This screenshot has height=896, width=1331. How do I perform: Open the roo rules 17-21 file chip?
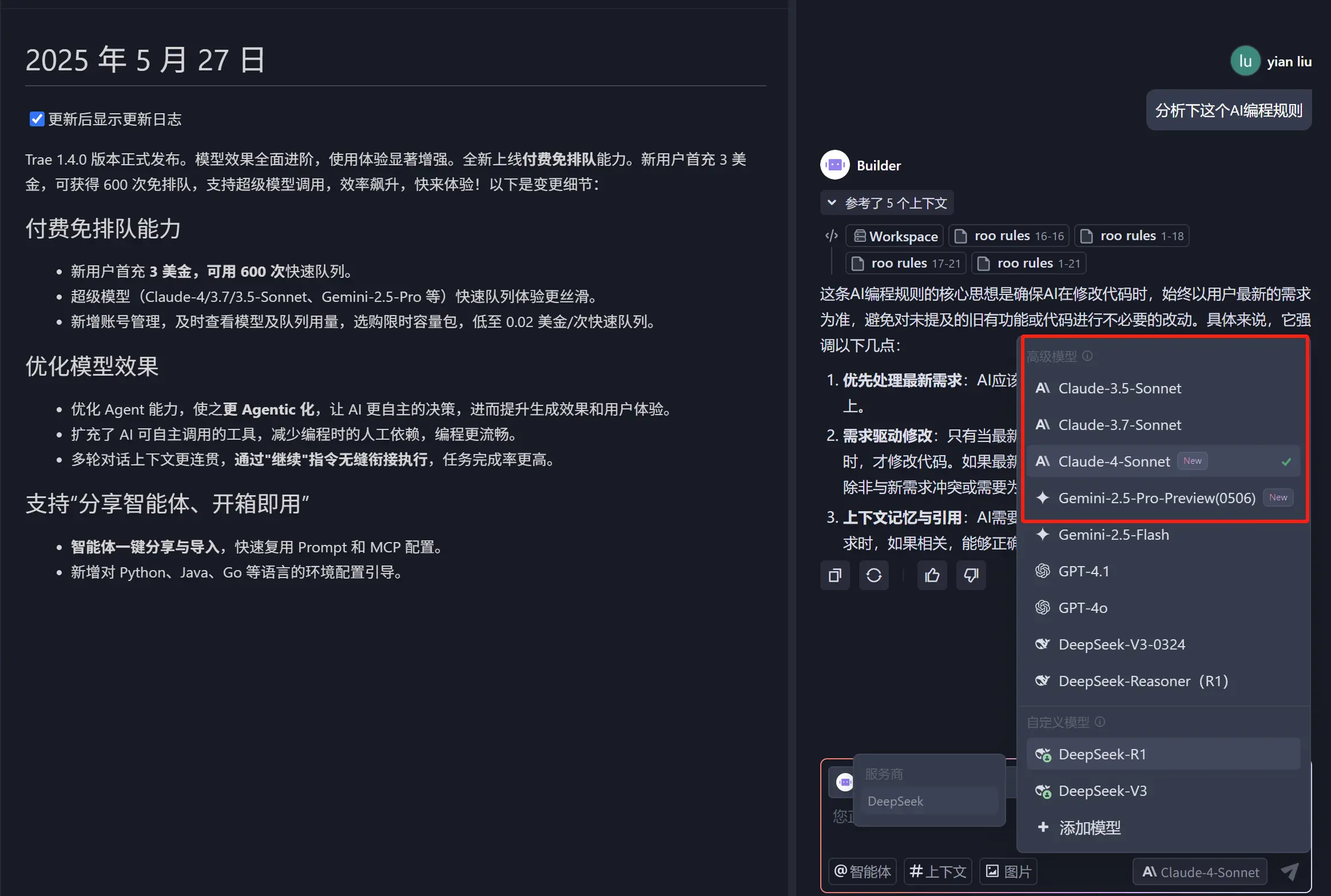tap(906, 264)
